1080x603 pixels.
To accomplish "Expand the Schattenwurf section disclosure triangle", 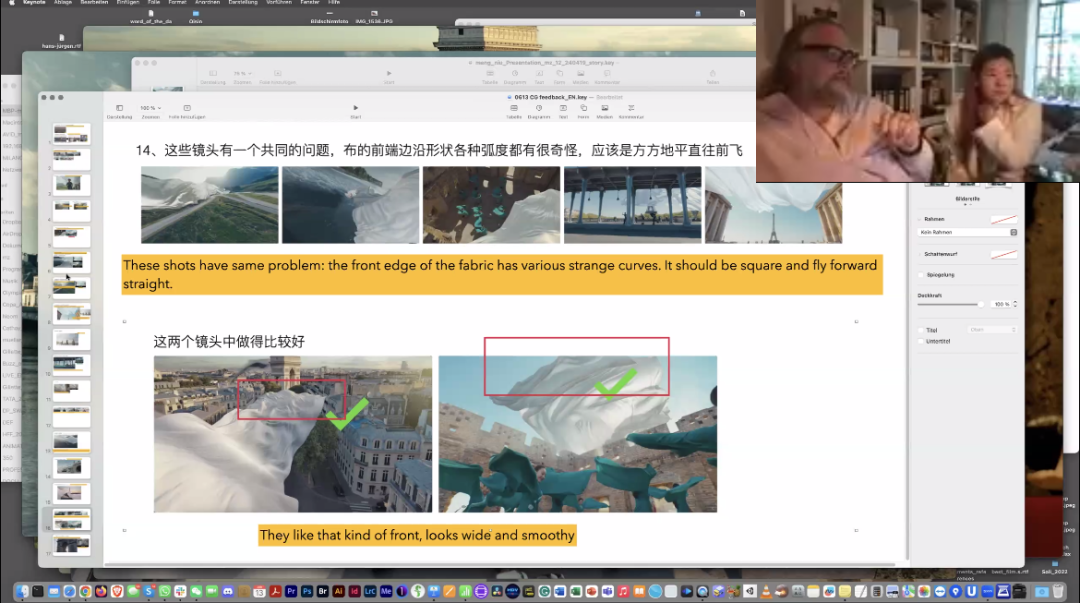I will click(920, 254).
